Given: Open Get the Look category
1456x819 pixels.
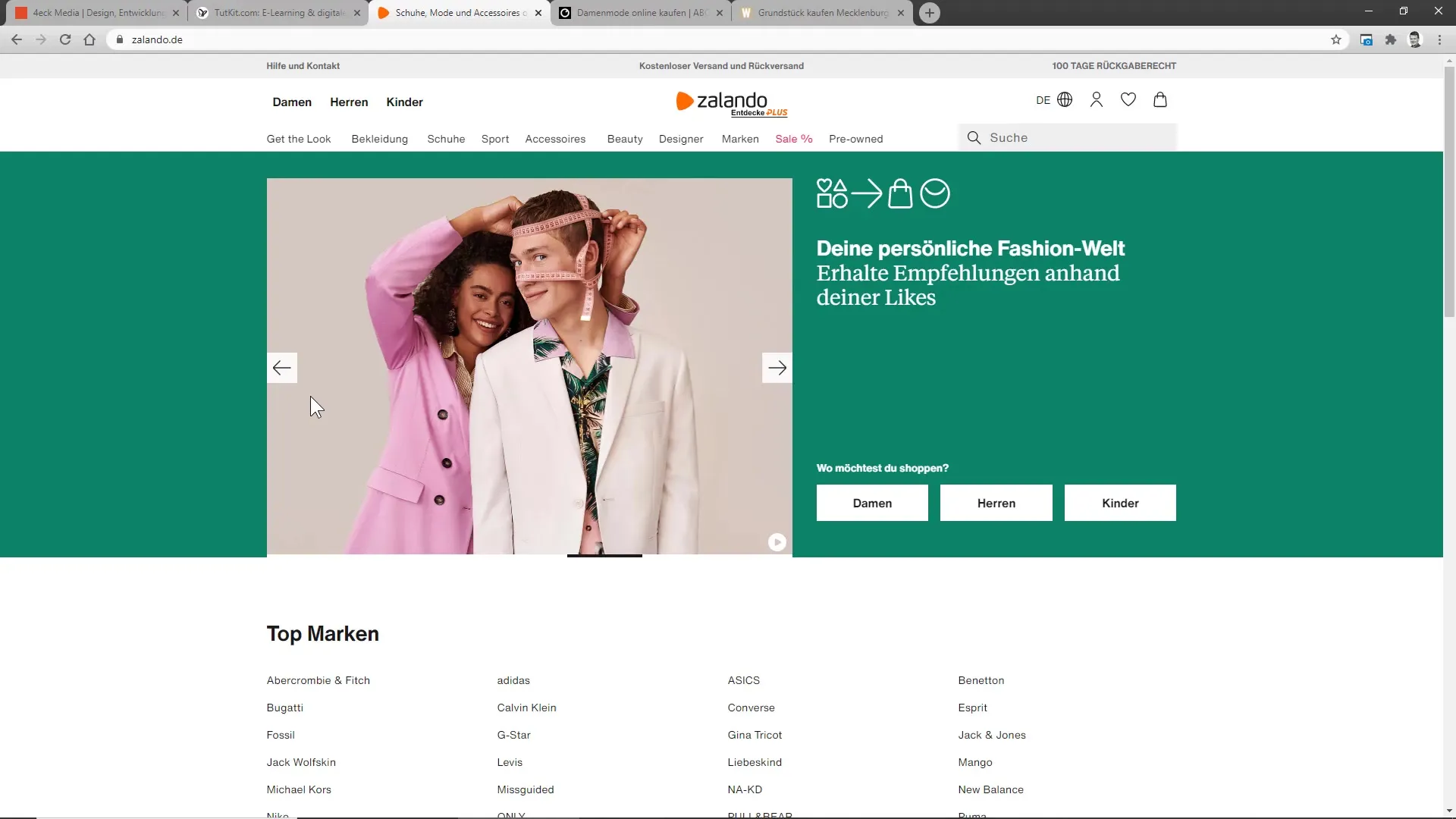Looking at the screenshot, I should [x=299, y=139].
